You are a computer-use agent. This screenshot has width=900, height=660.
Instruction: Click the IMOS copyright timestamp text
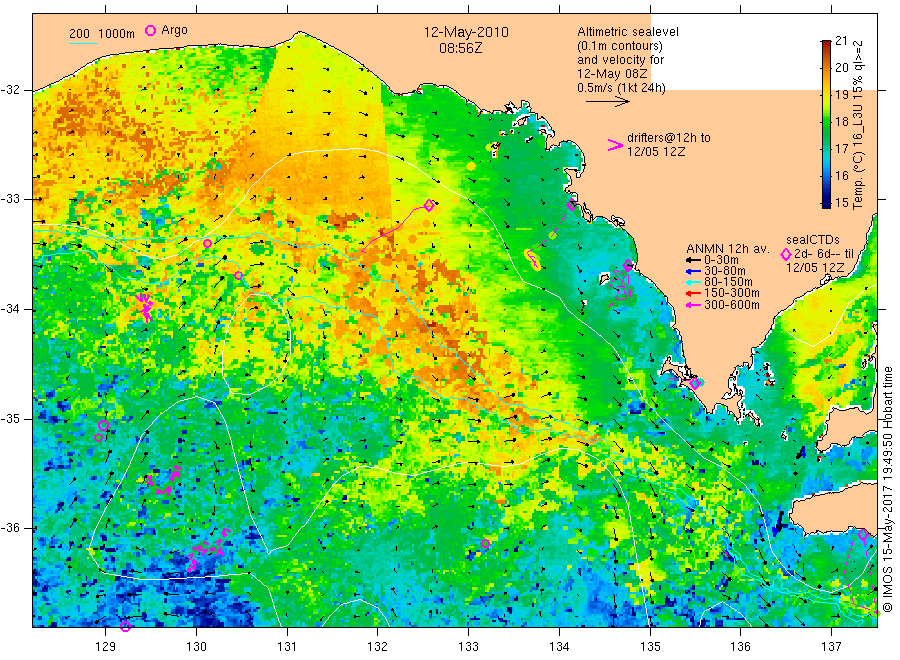887,489
